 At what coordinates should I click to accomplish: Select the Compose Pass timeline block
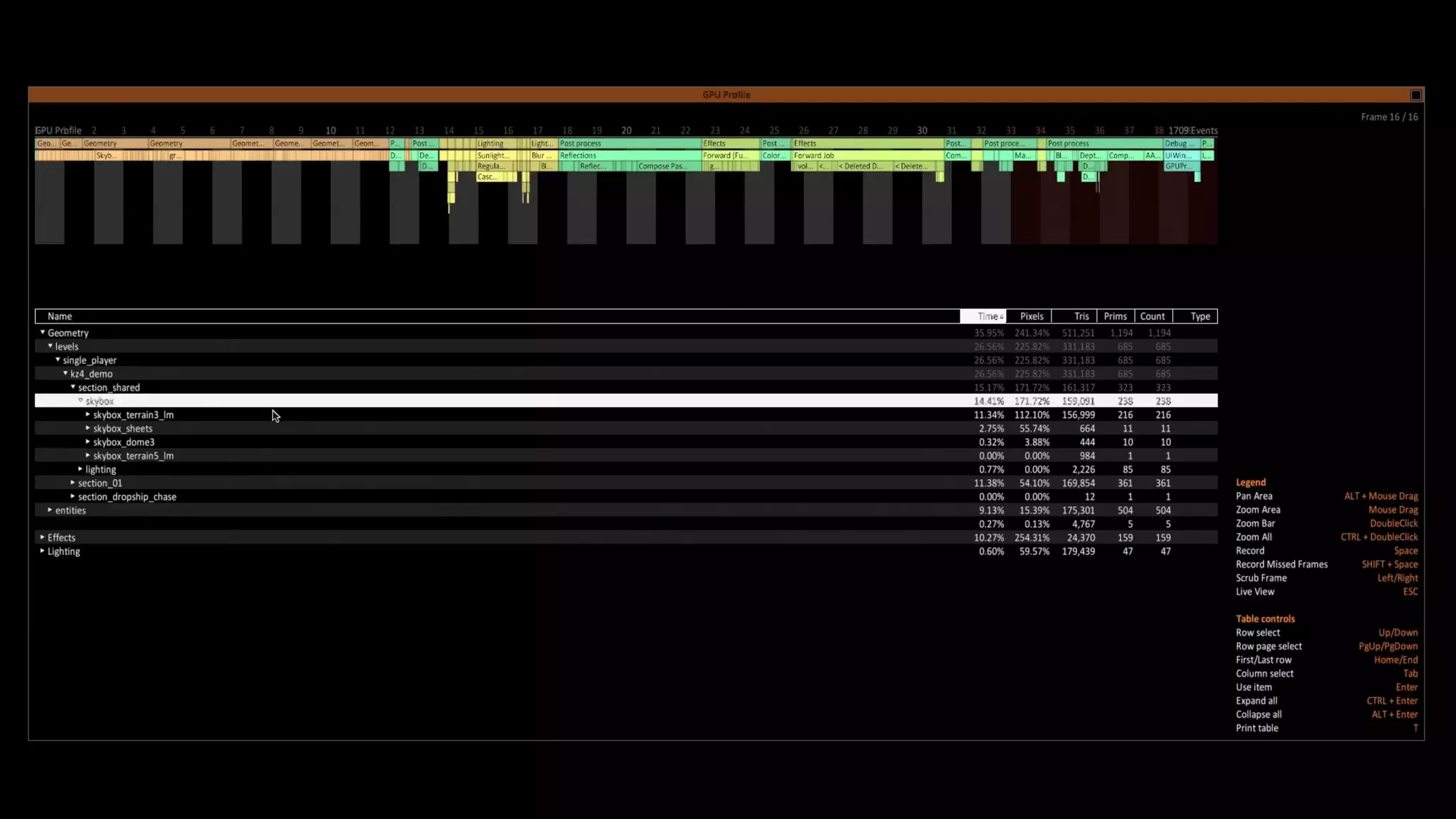tap(661, 166)
